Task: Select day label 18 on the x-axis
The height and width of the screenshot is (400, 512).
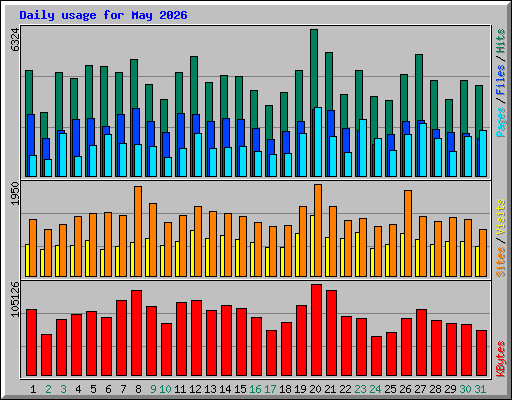Action: (x=285, y=389)
